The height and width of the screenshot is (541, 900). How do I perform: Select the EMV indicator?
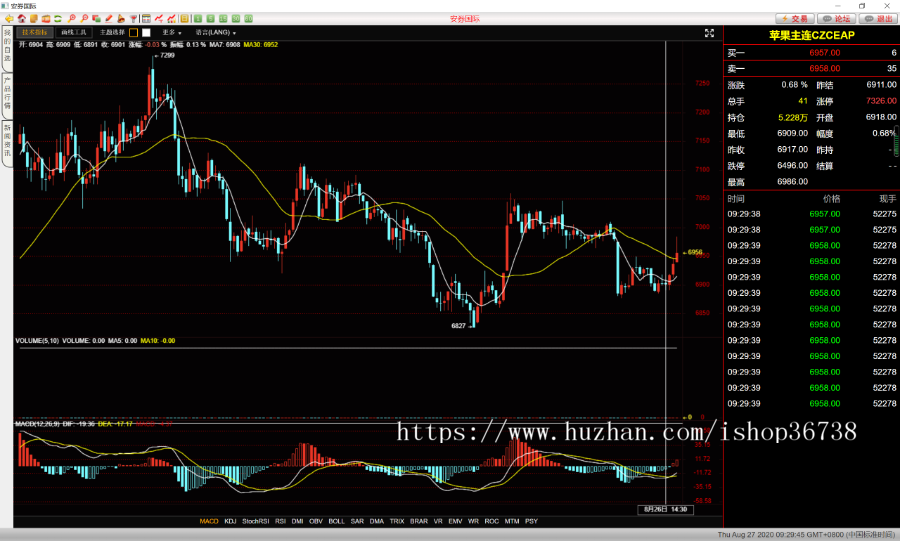(x=455, y=521)
